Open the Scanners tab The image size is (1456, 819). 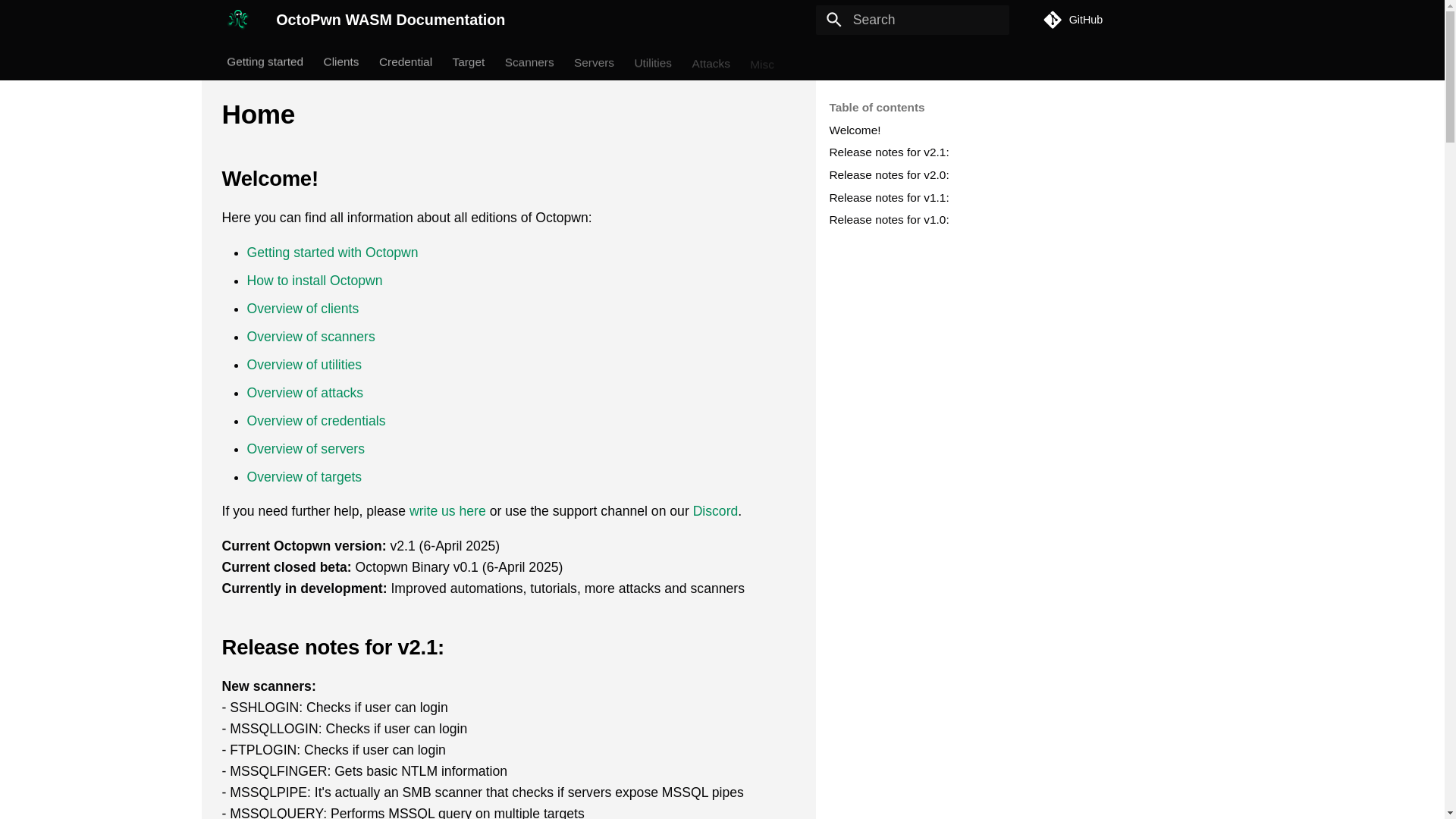[x=529, y=62]
